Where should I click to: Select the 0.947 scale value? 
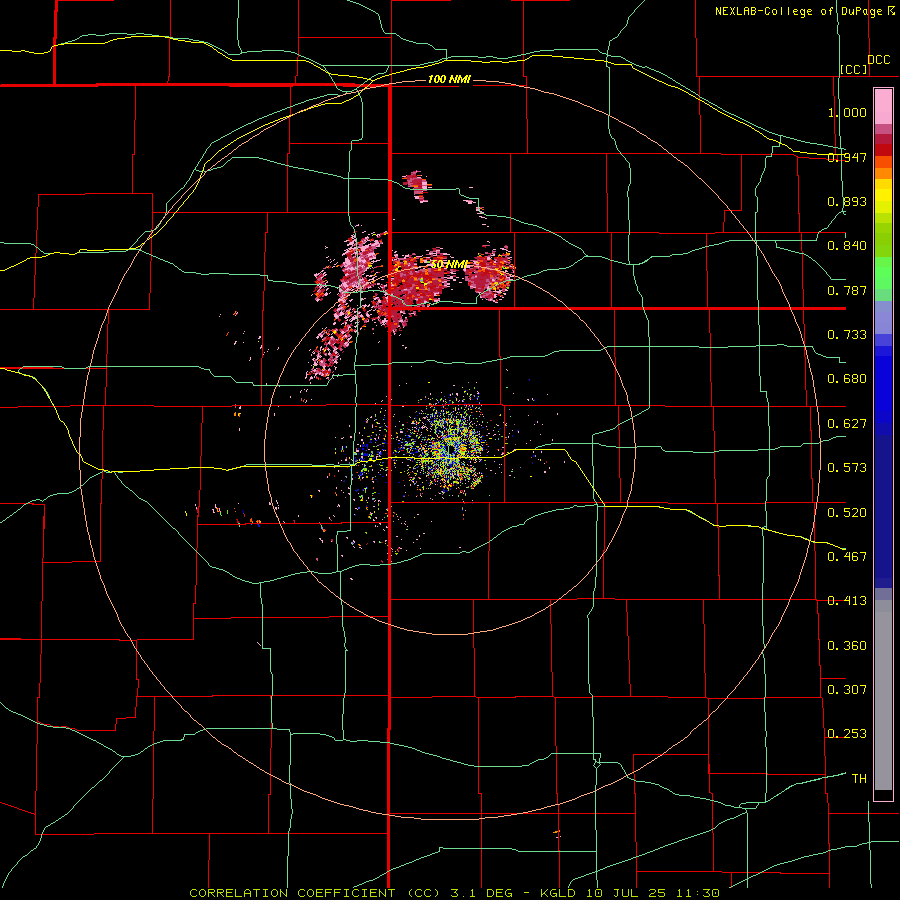847,157
